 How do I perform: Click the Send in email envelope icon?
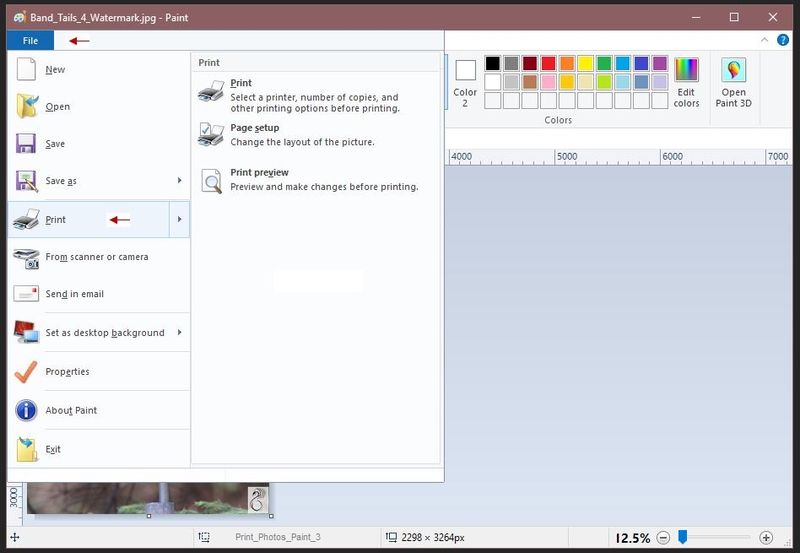pos(26,294)
